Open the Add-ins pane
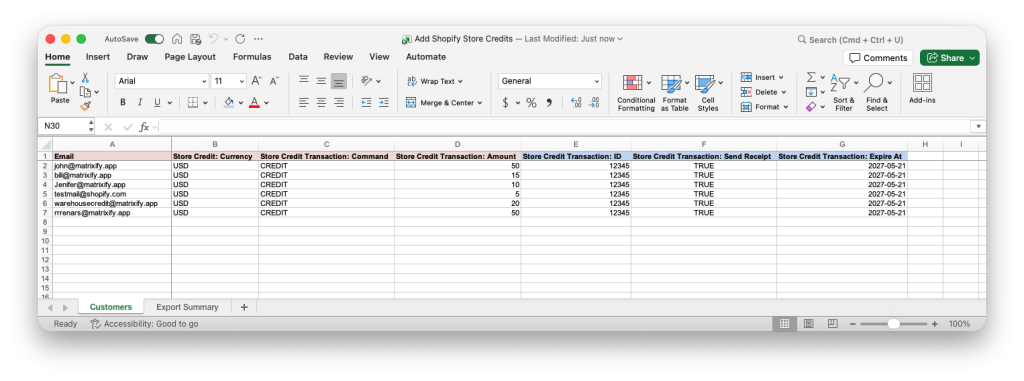 (922, 89)
